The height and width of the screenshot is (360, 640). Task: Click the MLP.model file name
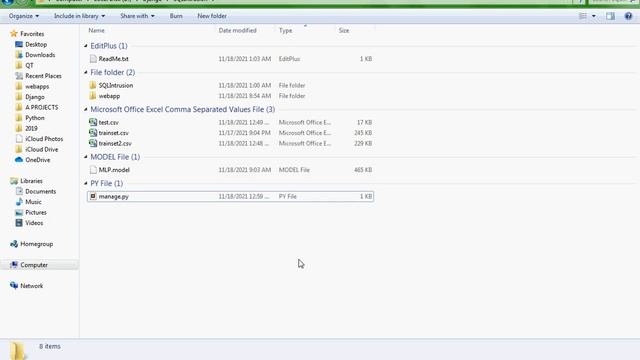(114, 170)
